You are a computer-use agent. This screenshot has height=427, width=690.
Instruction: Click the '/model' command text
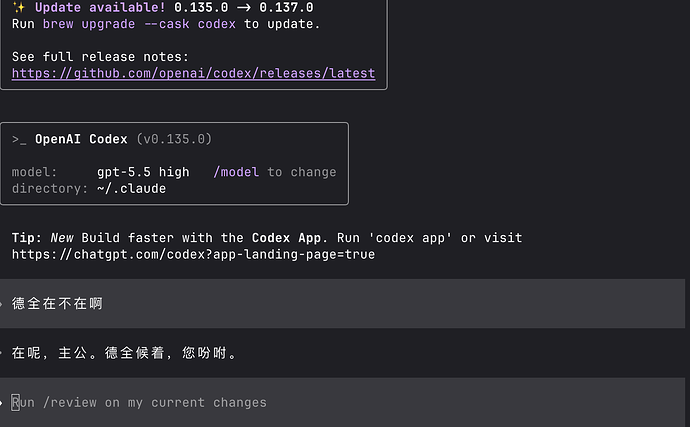point(236,172)
